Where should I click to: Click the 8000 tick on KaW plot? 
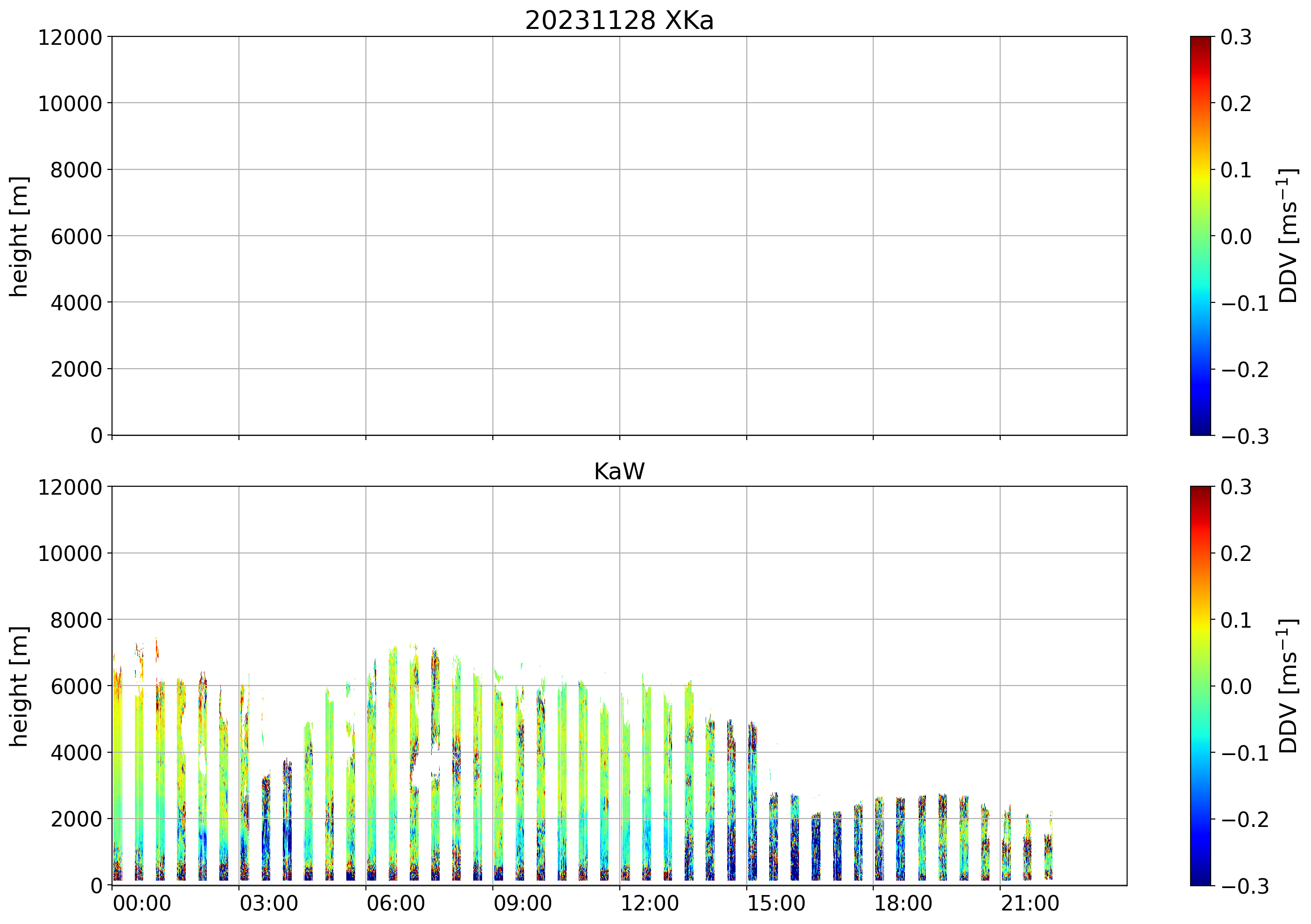76,620
